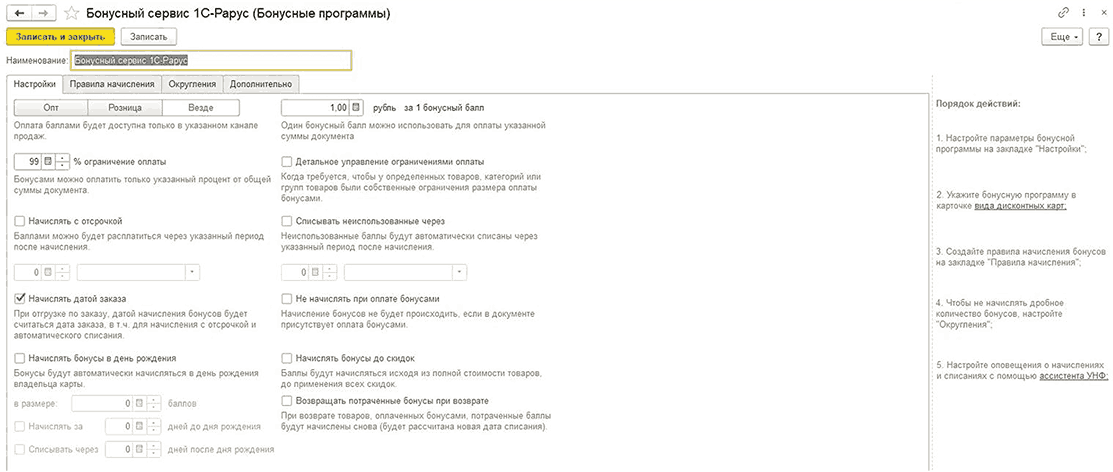This screenshot has width=1113, height=472.
Task: Click the forward navigation arrow
Action: pos(44,13)
